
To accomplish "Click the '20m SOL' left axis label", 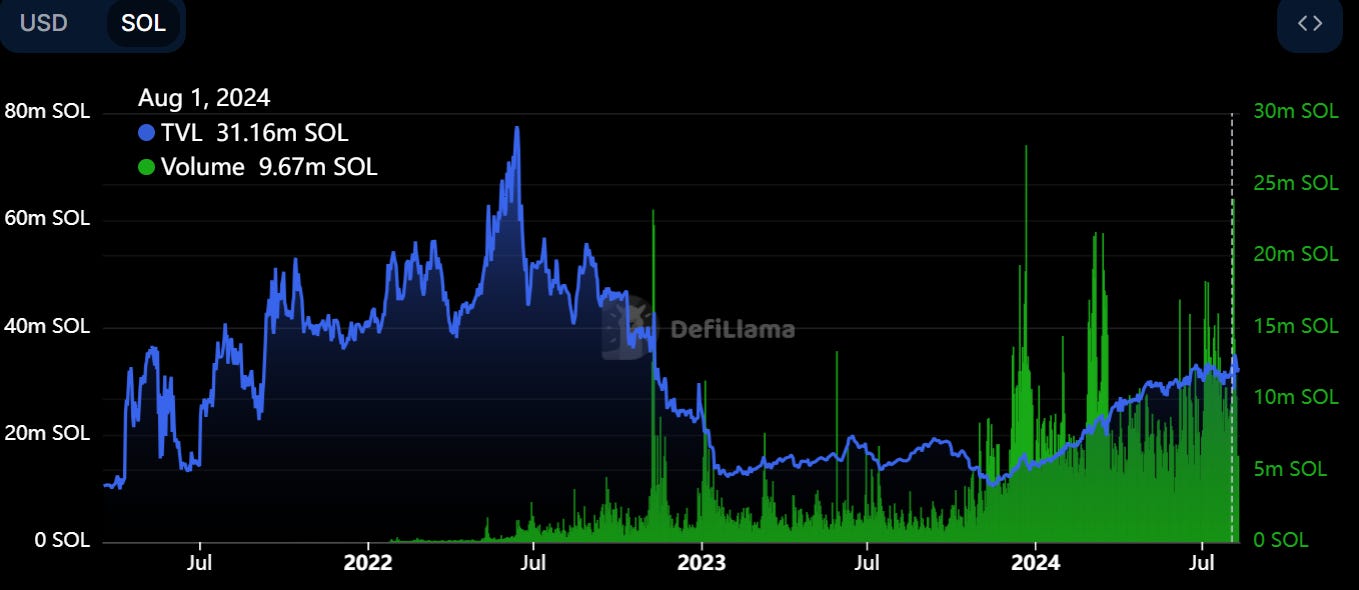I will pyautogui.click(x=46, y=433).
